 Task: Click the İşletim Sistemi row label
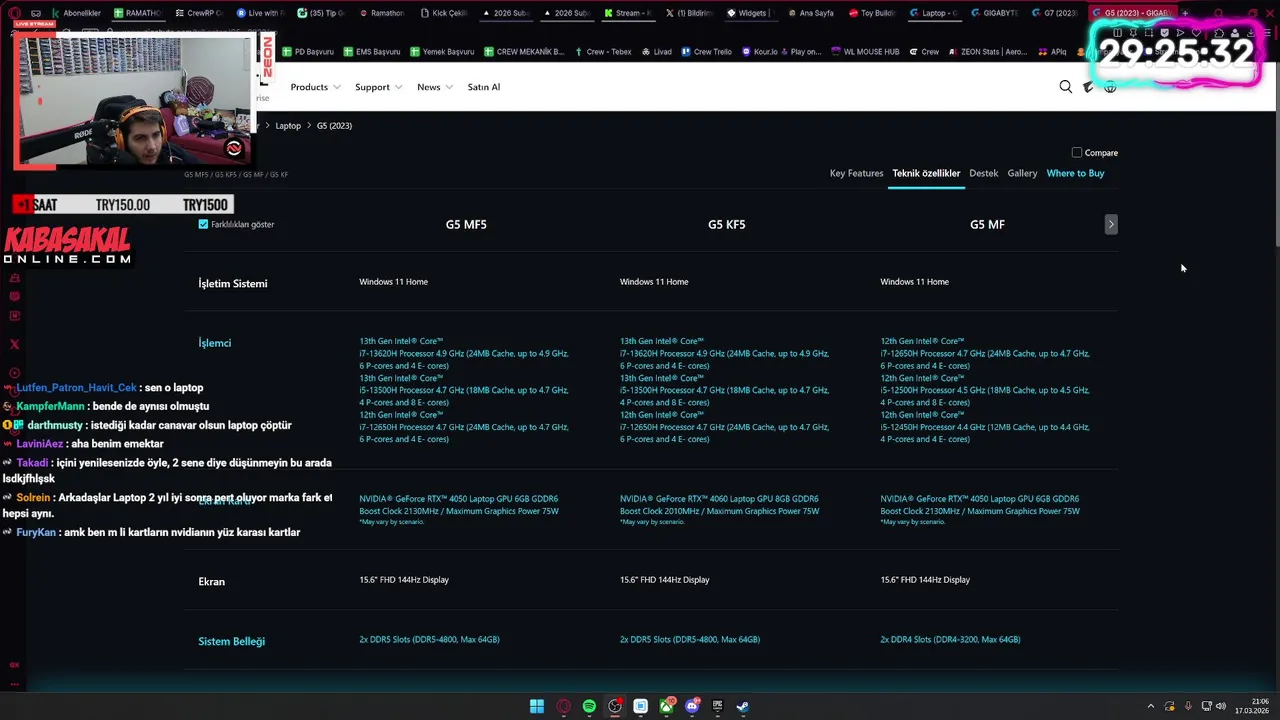pos(233,284)
